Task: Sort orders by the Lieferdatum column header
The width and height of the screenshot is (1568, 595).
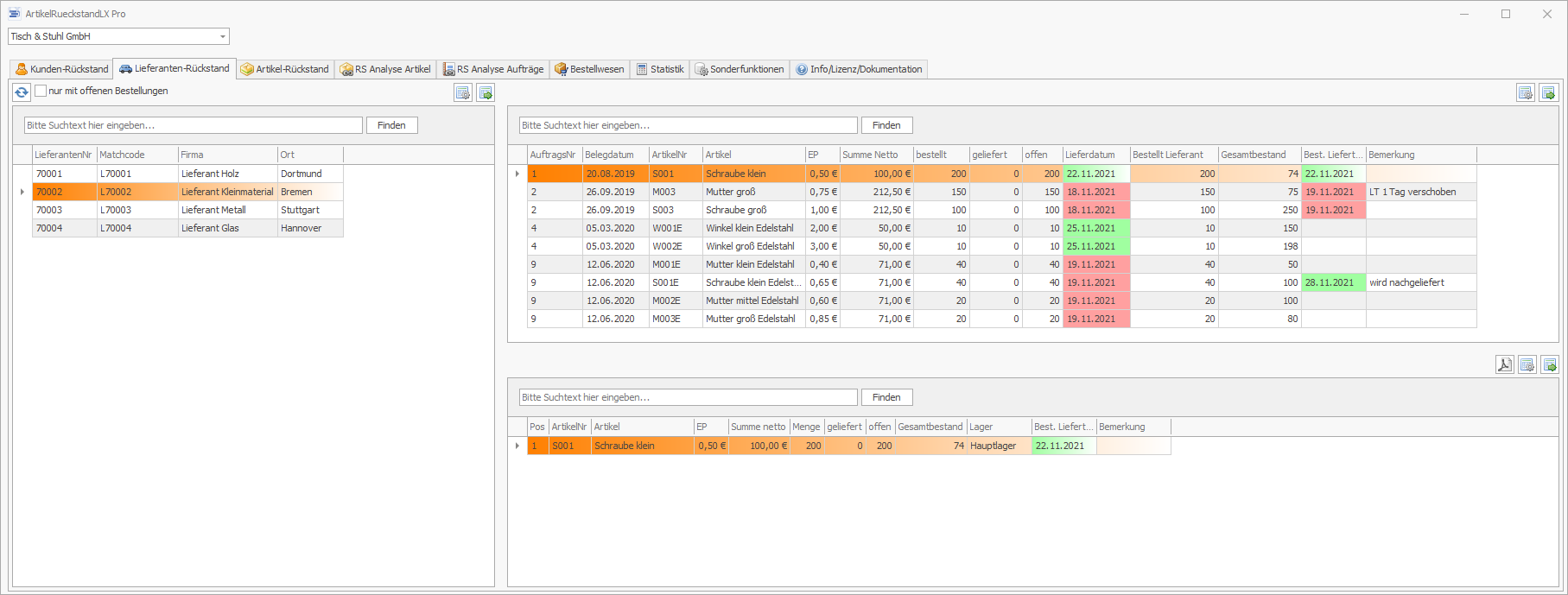Action: coord(1094,155)
